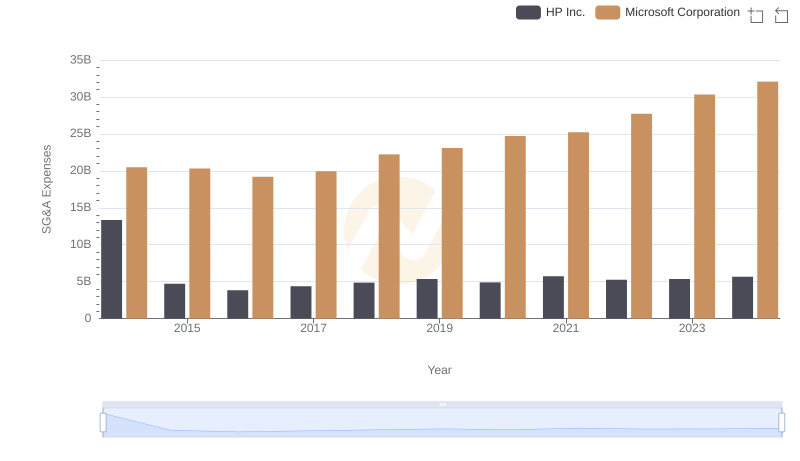
Task: Select the HP Inc. bar for 2017
Action: click(301, 302)
